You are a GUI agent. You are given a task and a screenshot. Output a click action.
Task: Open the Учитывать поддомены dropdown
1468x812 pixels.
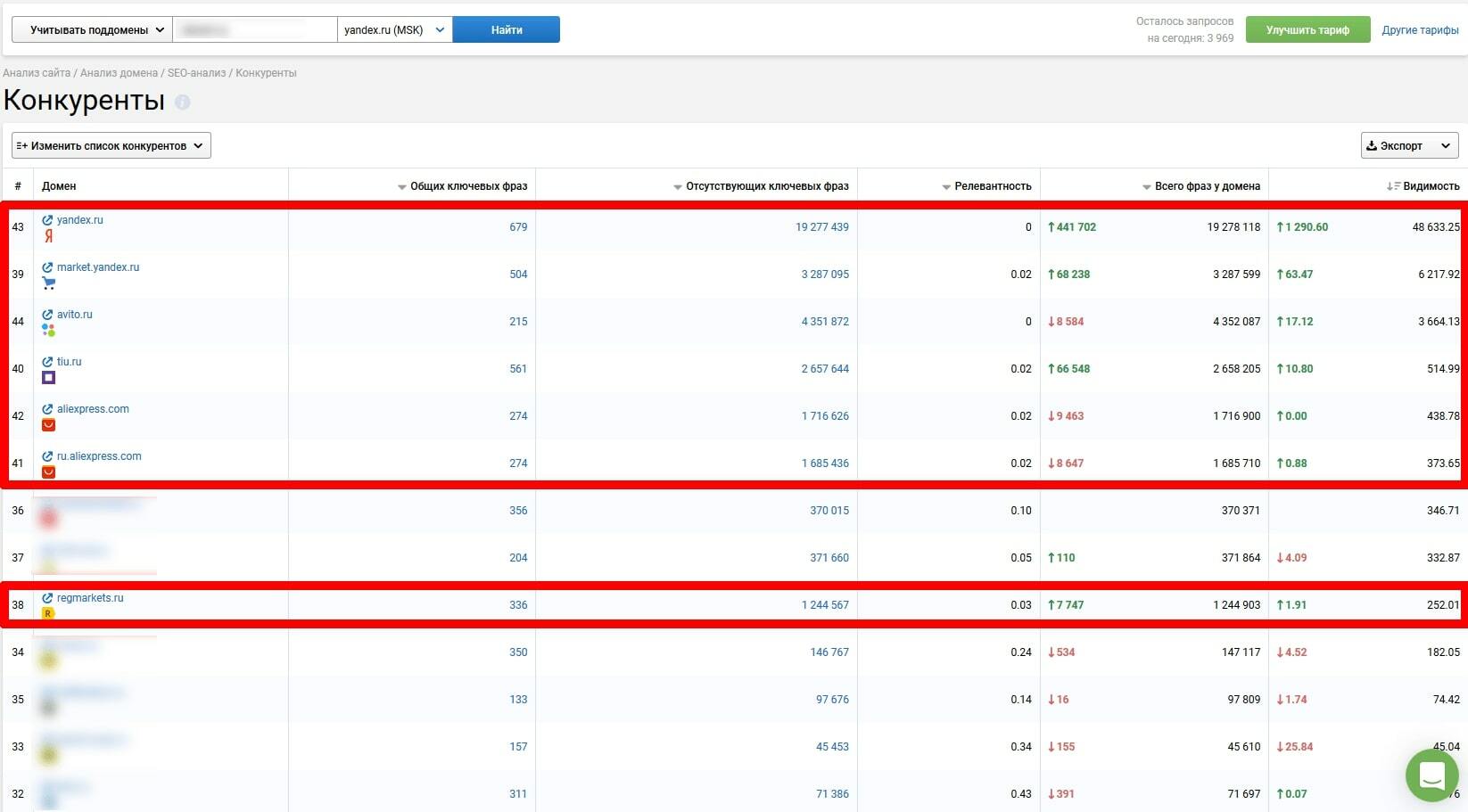click(x=92, y=29)
